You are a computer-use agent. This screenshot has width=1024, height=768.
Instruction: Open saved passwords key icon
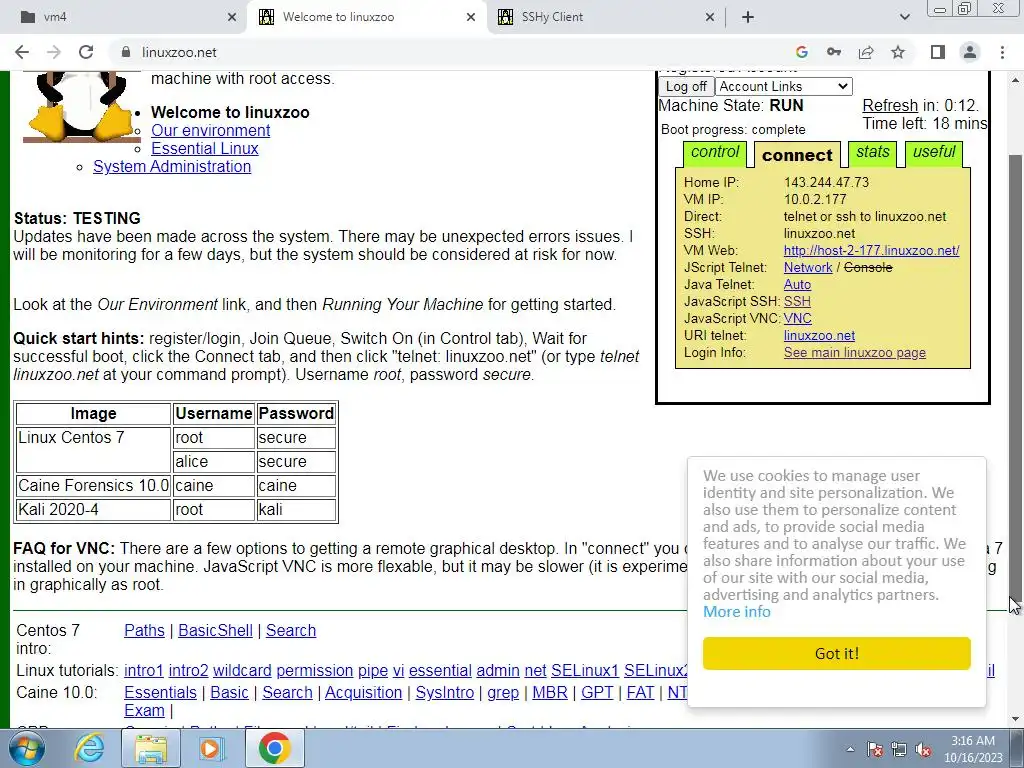[x=834, y=52]
